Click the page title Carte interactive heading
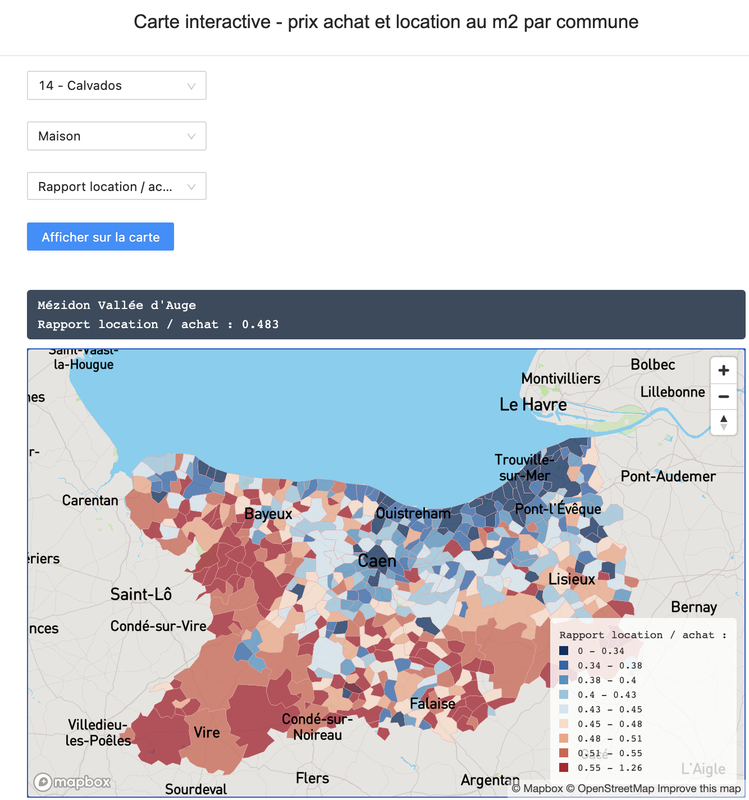Viewport: 749px width, 800px height. [x=386, y=22]
